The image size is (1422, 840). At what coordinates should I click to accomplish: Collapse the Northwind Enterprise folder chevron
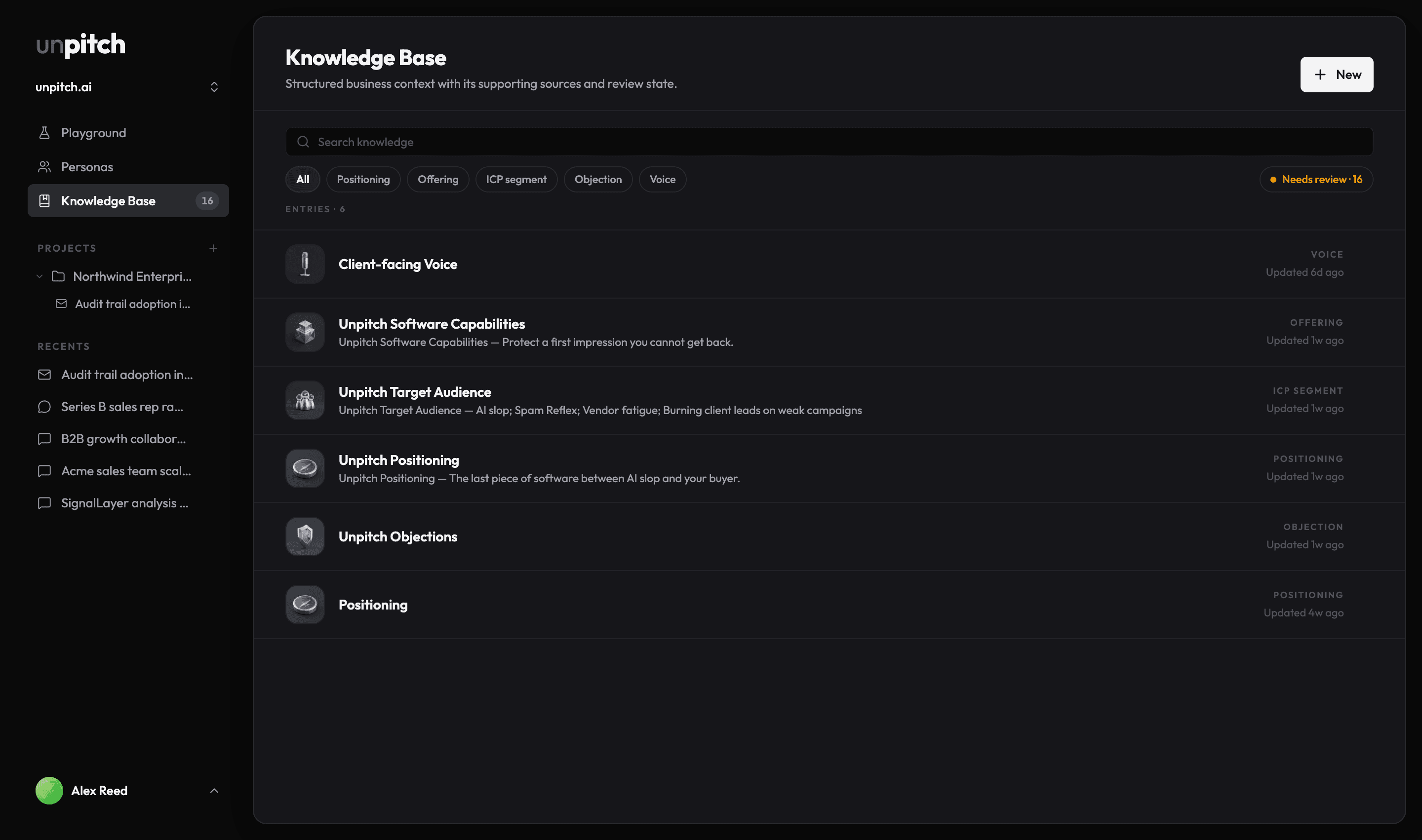click(39, 276)
